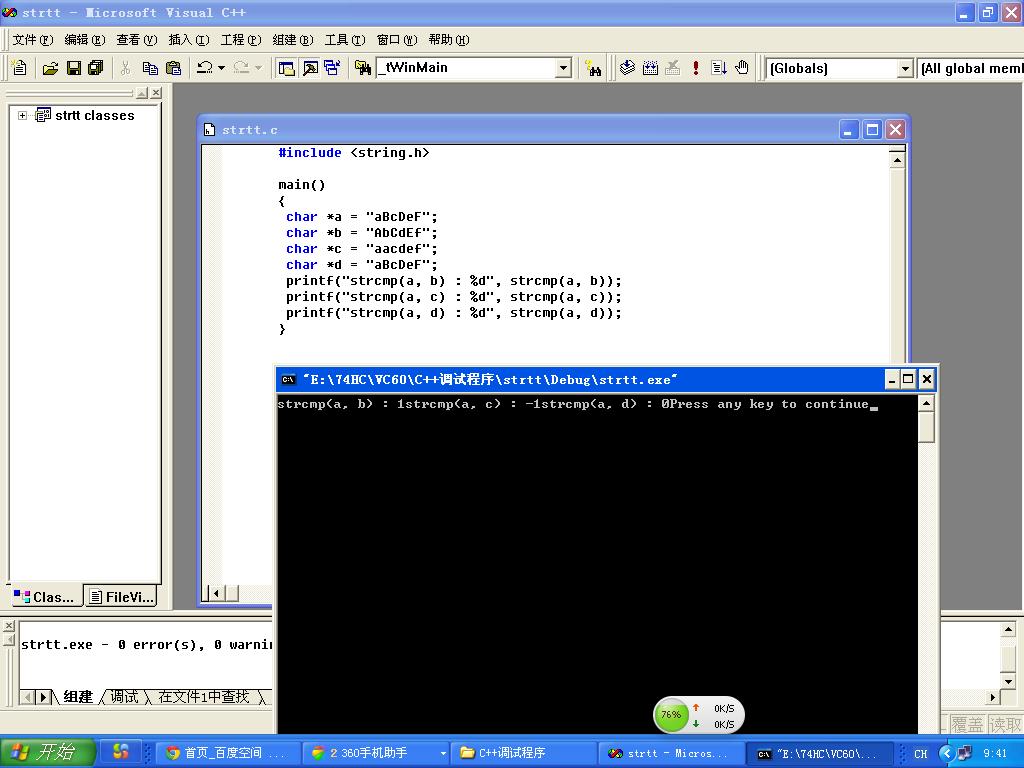Click the 'strtt.exe - 0 error(s)' output line

point(146,645)
